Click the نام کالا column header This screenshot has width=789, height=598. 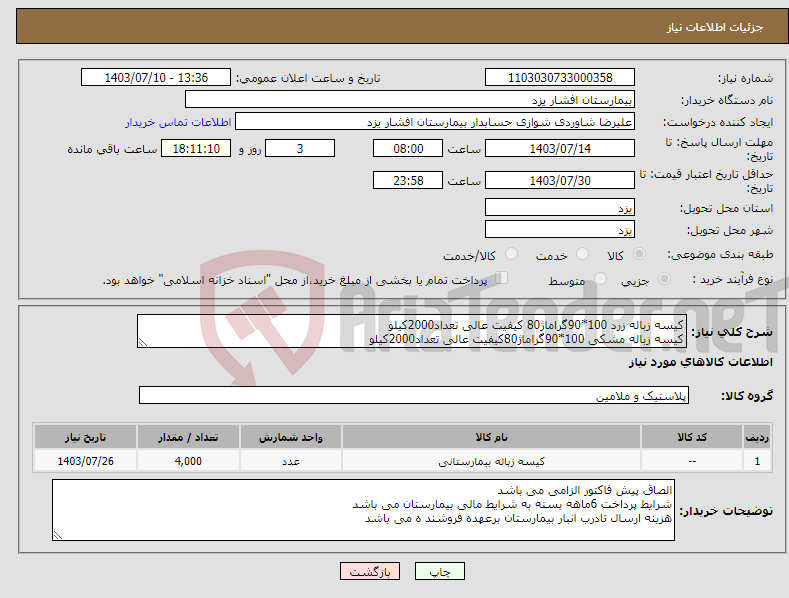click(491, 437)
